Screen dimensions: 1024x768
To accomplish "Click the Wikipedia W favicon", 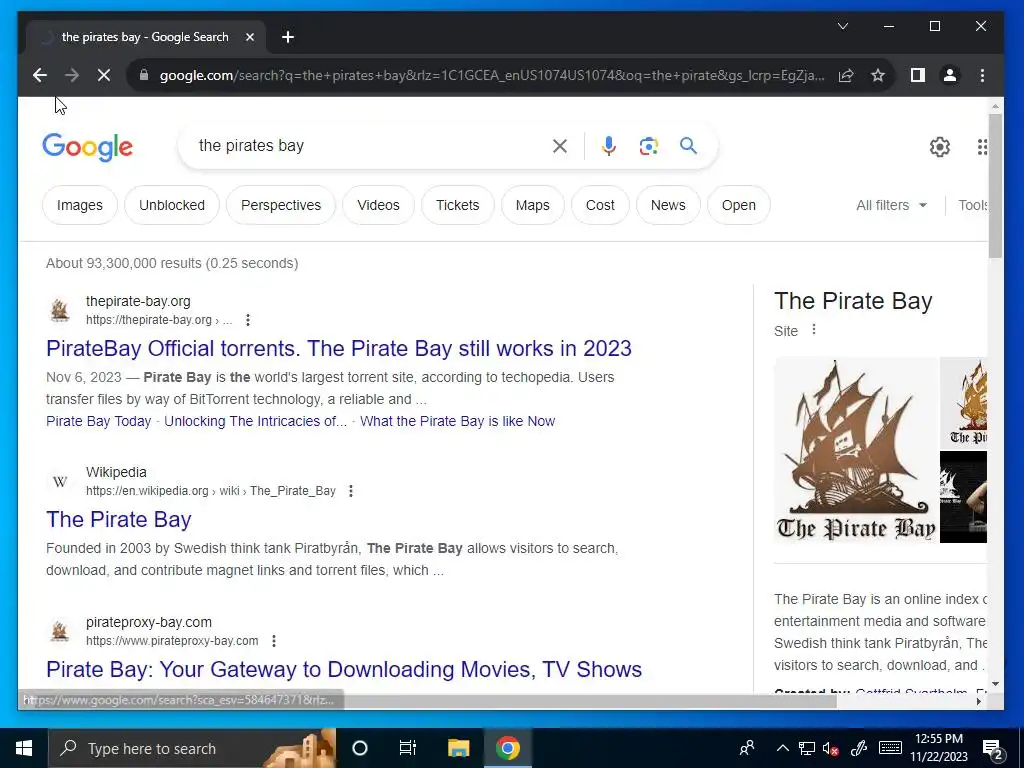I will [x=60, y=482].
